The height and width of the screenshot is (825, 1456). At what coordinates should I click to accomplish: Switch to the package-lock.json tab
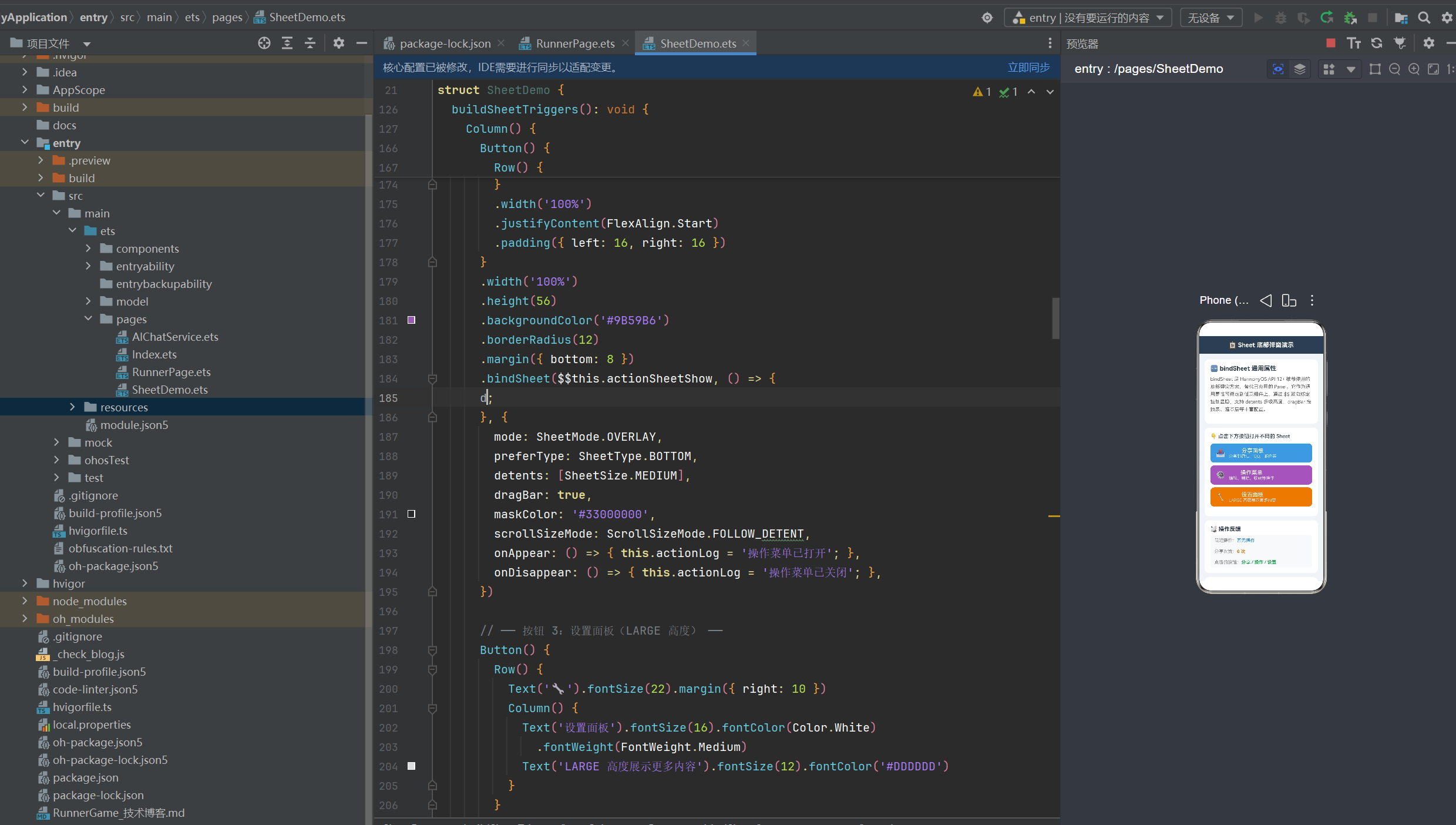coord(444,43)
